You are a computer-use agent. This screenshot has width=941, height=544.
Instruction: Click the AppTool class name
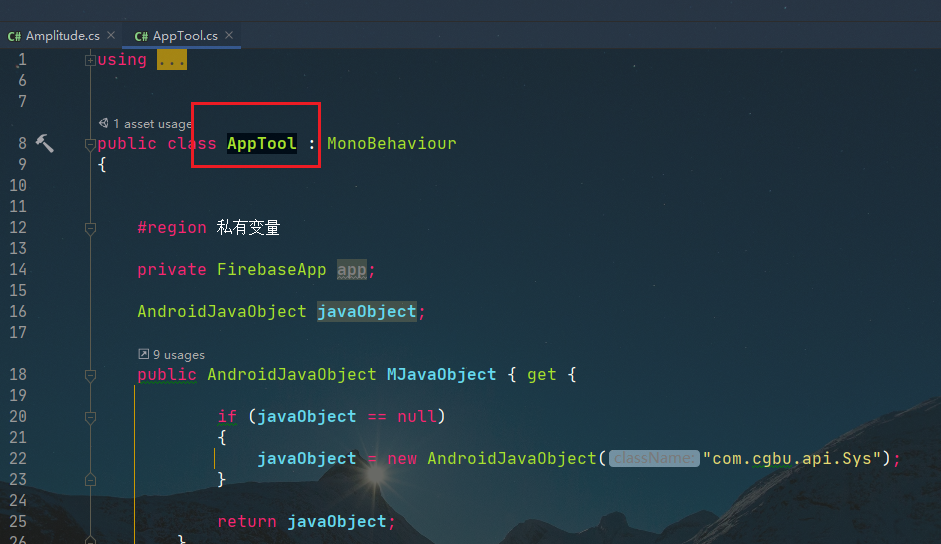coord(262,144)
